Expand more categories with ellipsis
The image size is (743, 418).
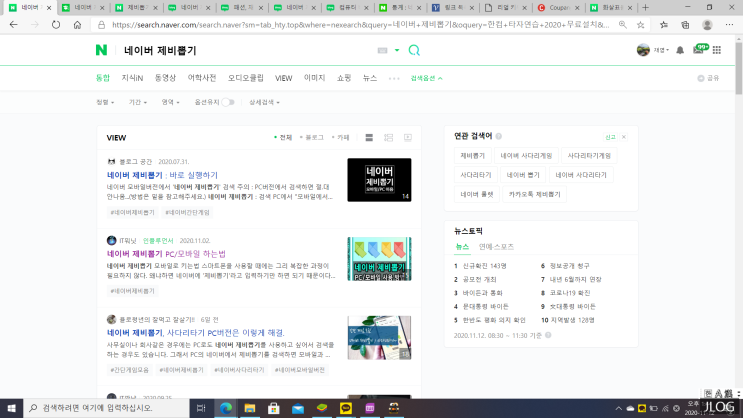point(394,79)
